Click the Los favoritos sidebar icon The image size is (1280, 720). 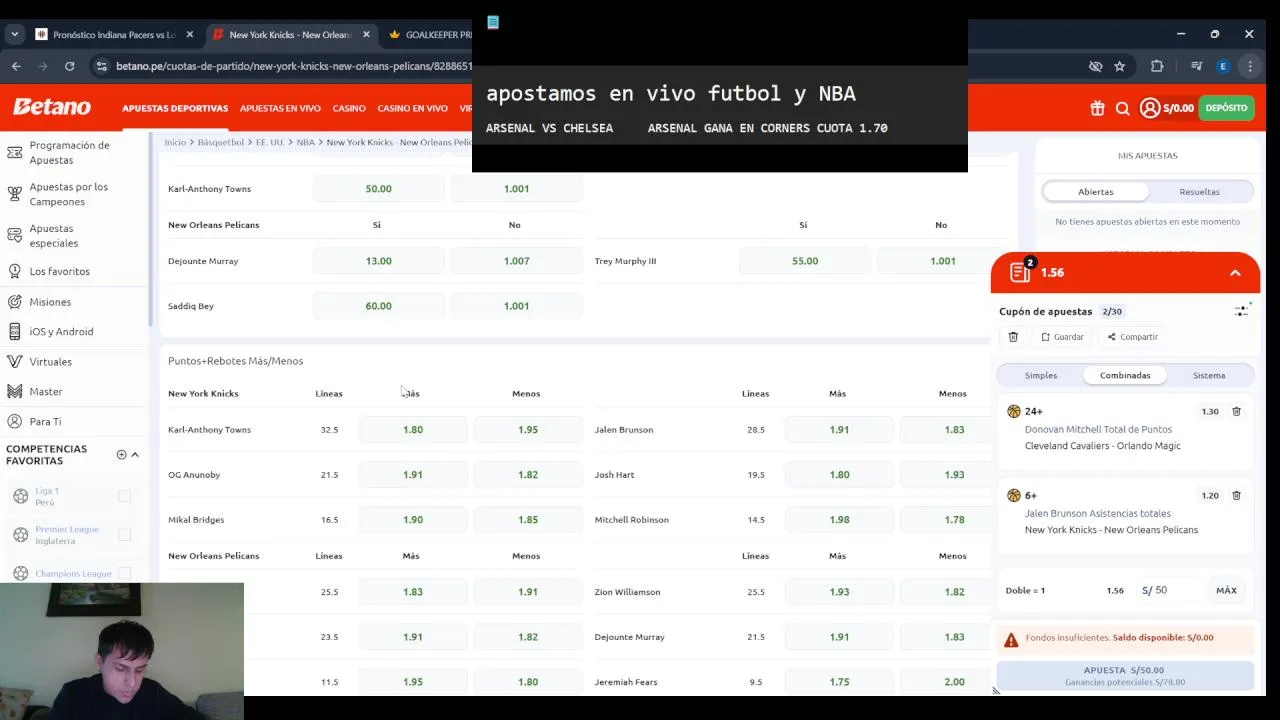pyautogui.click(x=14, y=271)
